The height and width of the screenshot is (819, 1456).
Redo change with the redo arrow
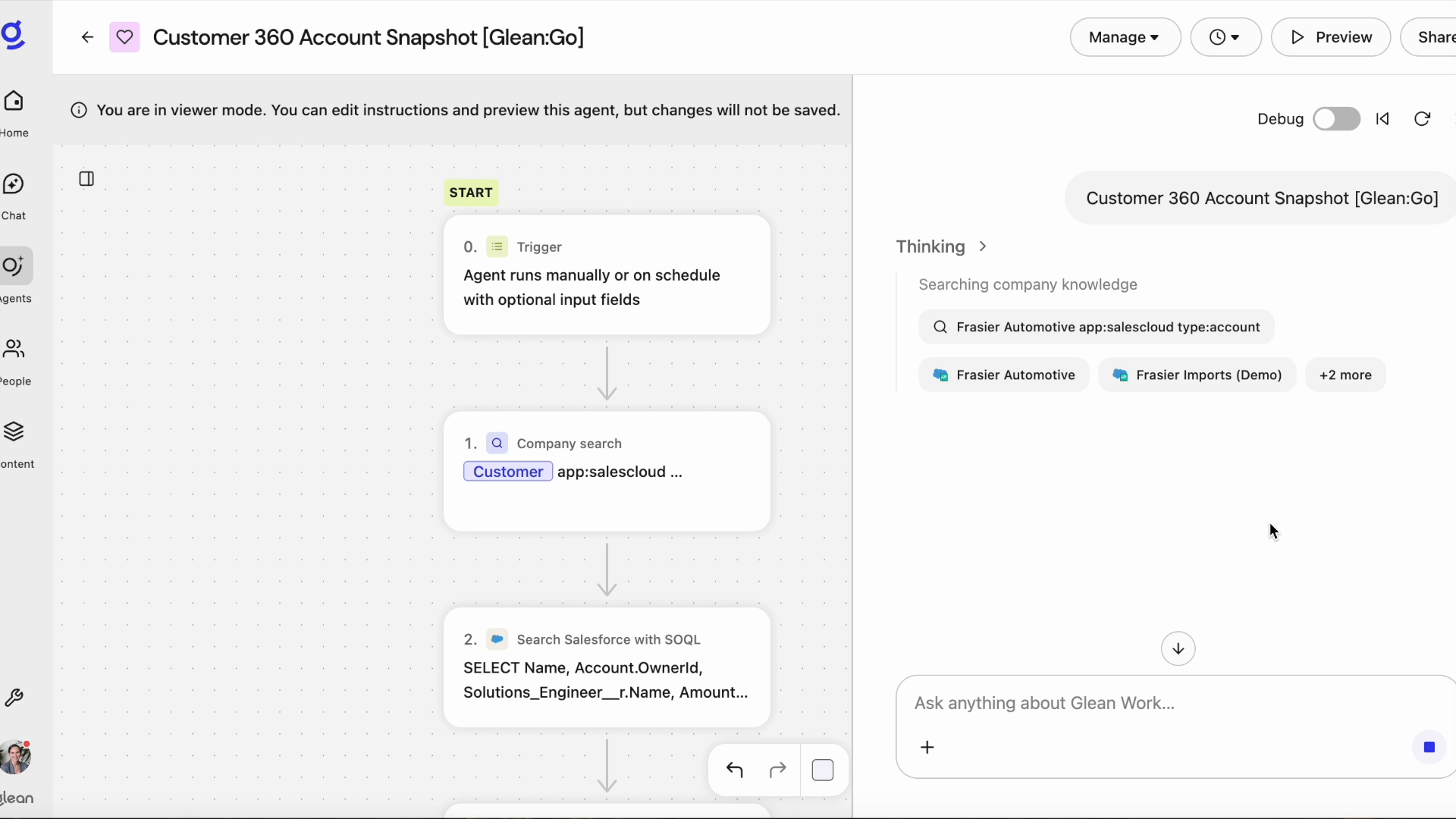click(x=778, y=770)
